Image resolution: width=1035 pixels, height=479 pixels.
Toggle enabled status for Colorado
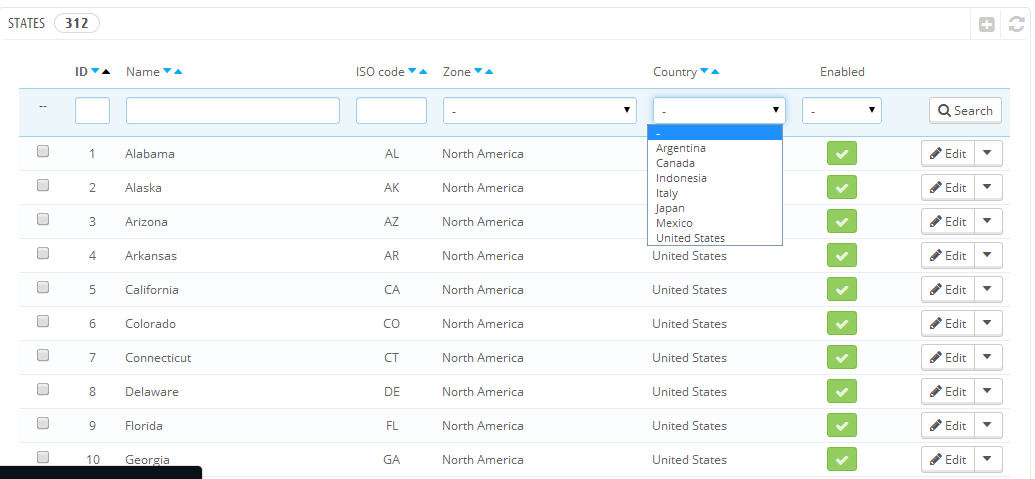[x=842, y=324]
